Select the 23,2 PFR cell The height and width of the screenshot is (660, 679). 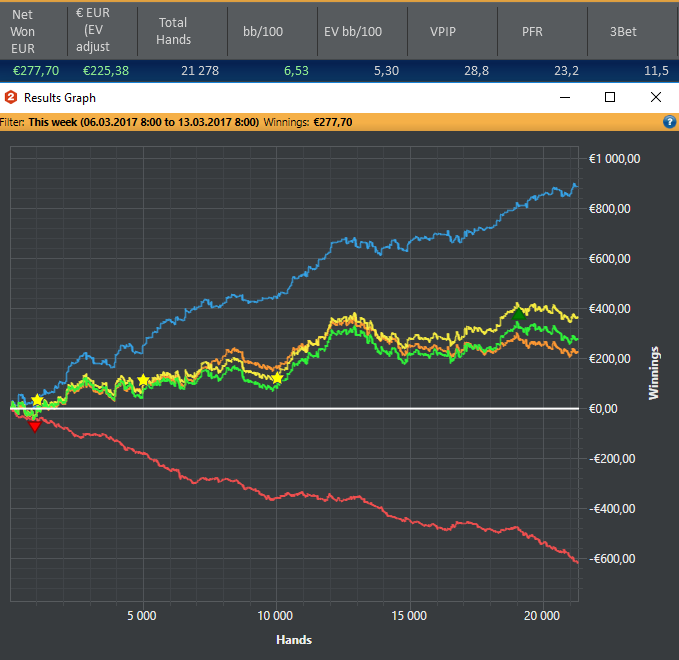566,71
